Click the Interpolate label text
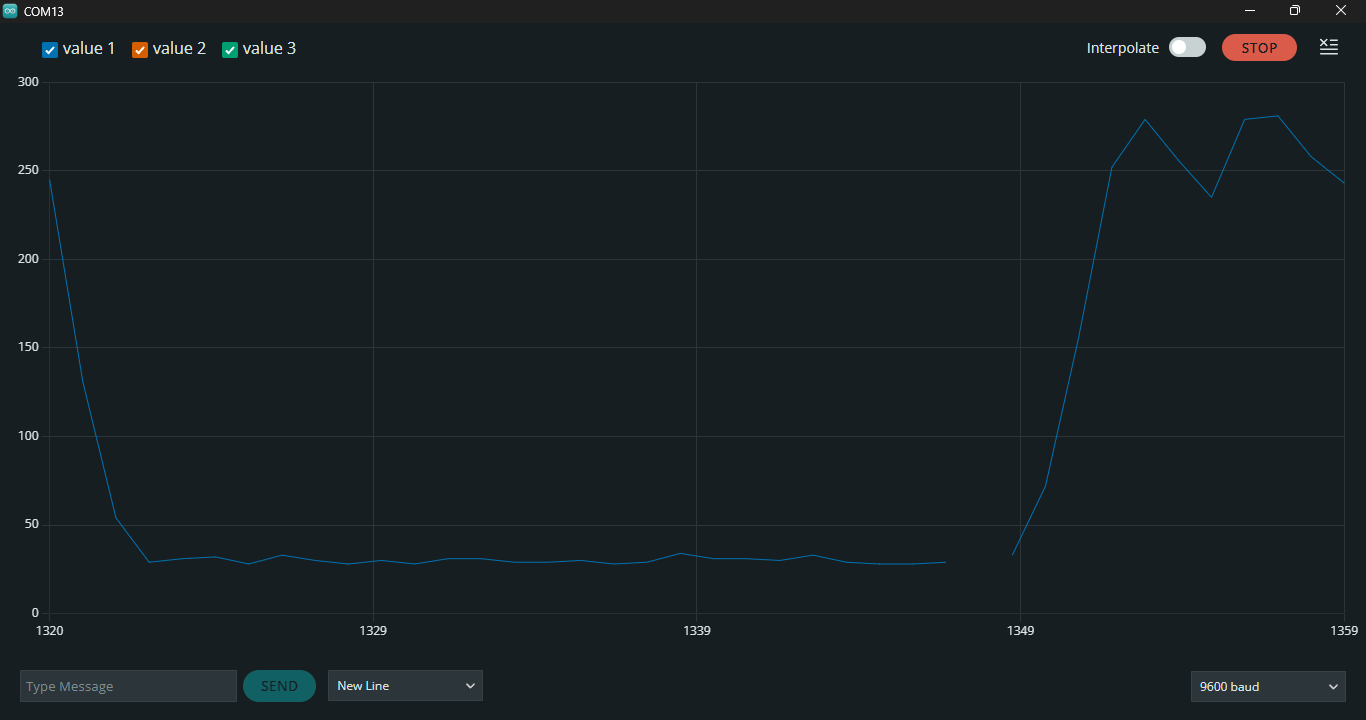The height and width of the screenshot is (720, 1366). (1123, 48)
